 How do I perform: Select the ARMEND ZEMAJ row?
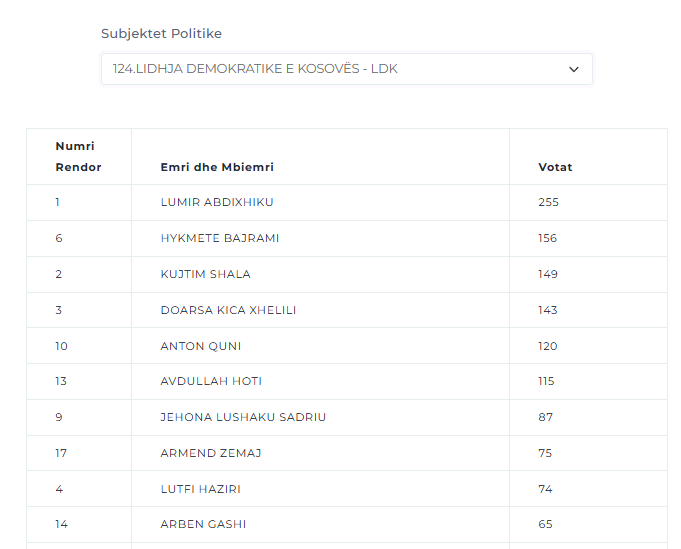[x=347, y=453]
